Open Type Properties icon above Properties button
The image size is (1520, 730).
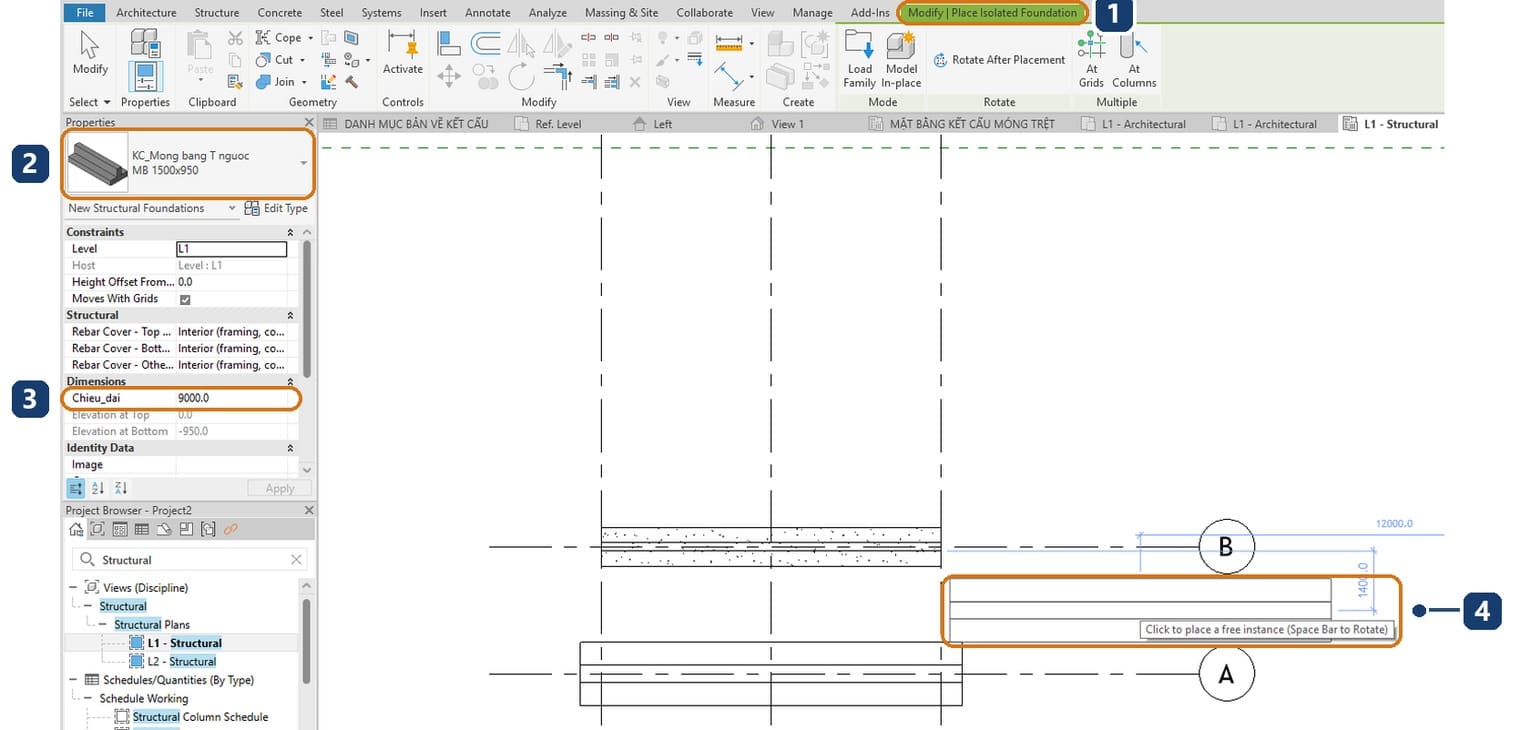click(x=146, y=42)
